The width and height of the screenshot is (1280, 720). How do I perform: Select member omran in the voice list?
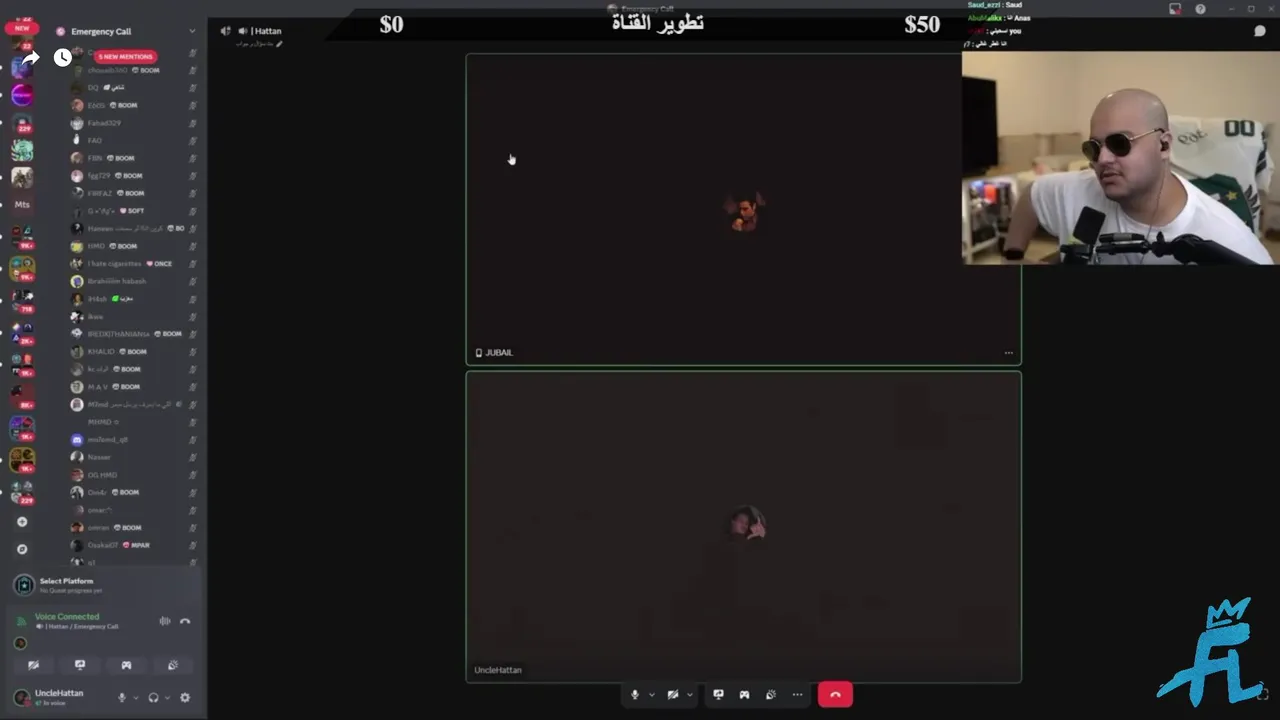(134, 527)
